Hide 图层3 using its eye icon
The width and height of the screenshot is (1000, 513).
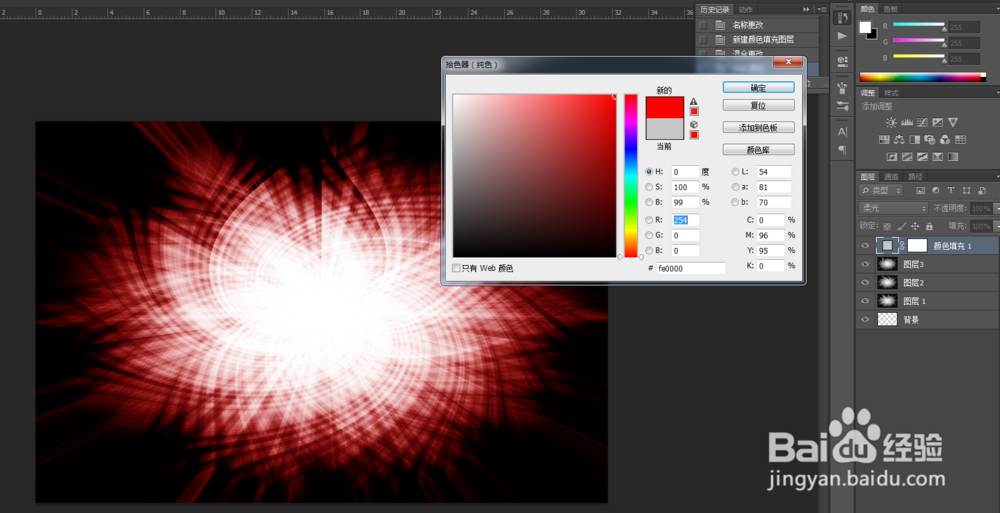[x=865, y=264]
